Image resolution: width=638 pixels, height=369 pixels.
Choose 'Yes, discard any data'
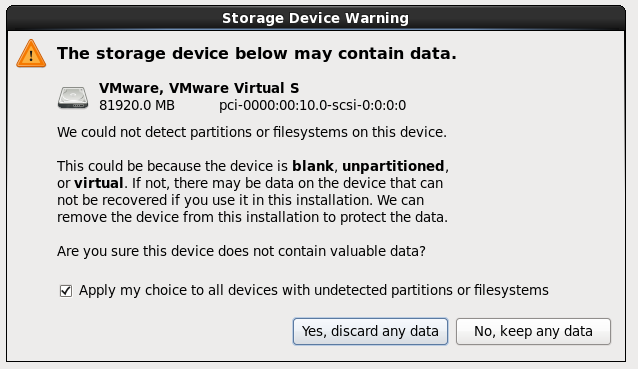click(x=370, y=331)
